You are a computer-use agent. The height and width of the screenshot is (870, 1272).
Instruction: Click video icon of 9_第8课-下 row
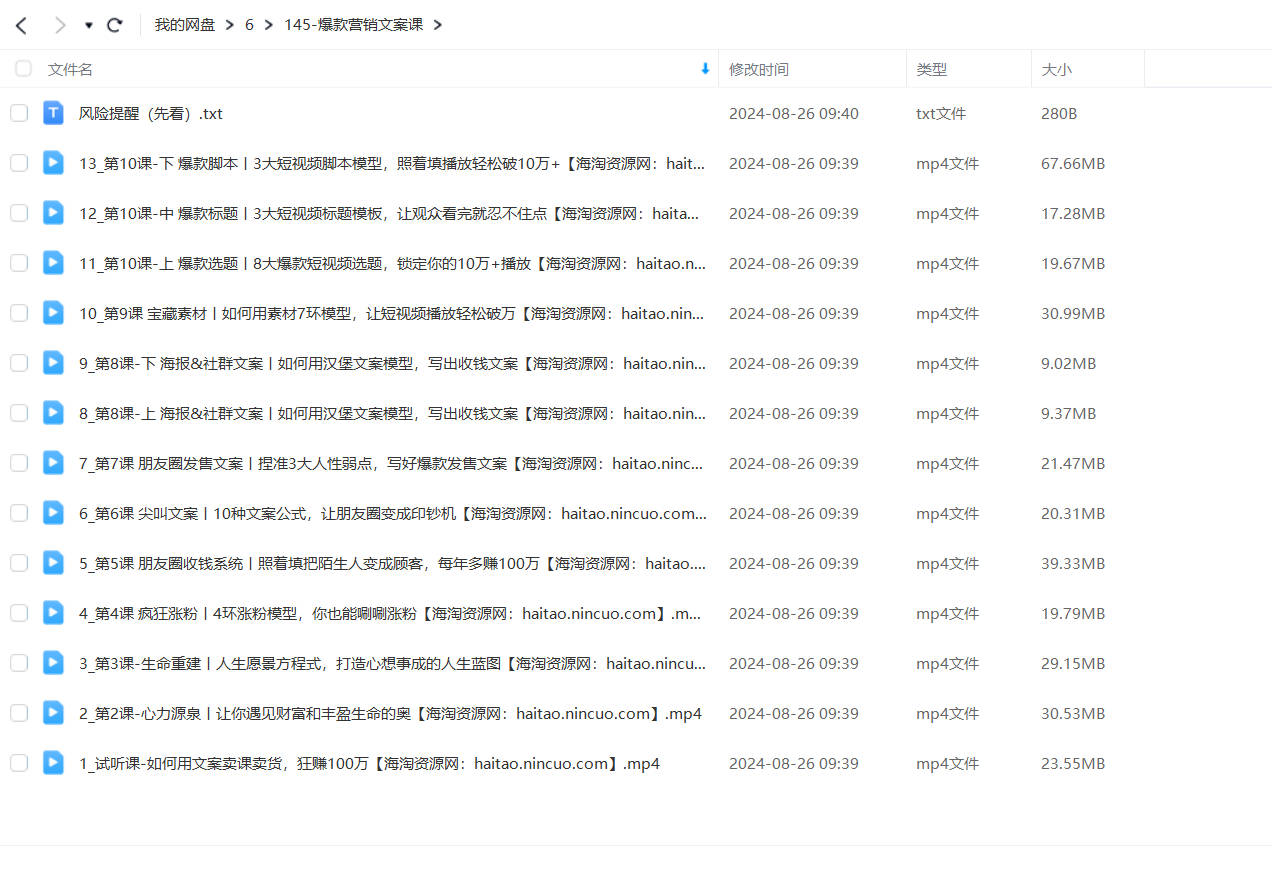point(53,363)
